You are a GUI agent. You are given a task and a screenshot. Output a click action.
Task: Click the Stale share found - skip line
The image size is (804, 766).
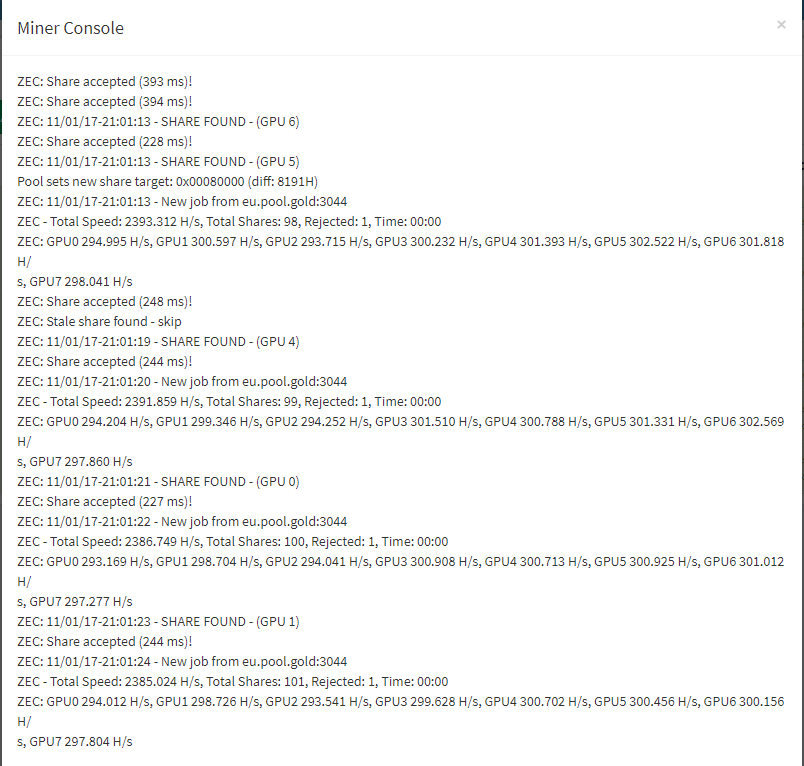pyautogui.click(x=99, y=321)
